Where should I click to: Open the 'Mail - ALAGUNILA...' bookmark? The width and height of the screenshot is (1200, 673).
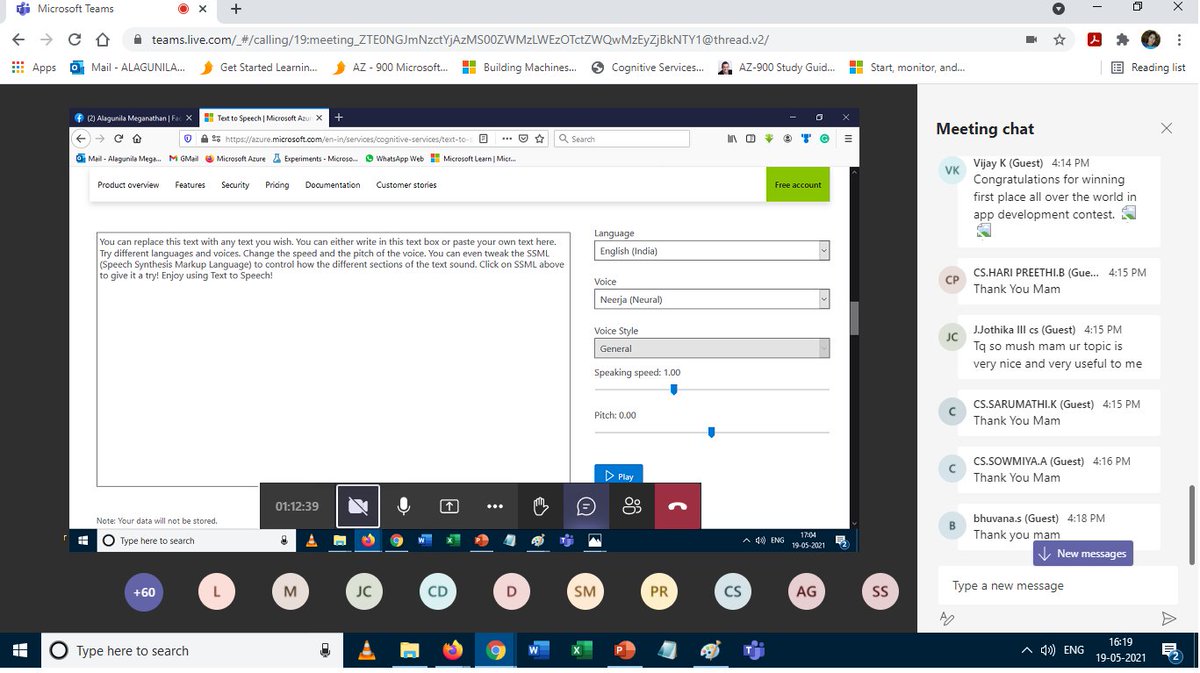pyautogui.click(x=127, y=67)
